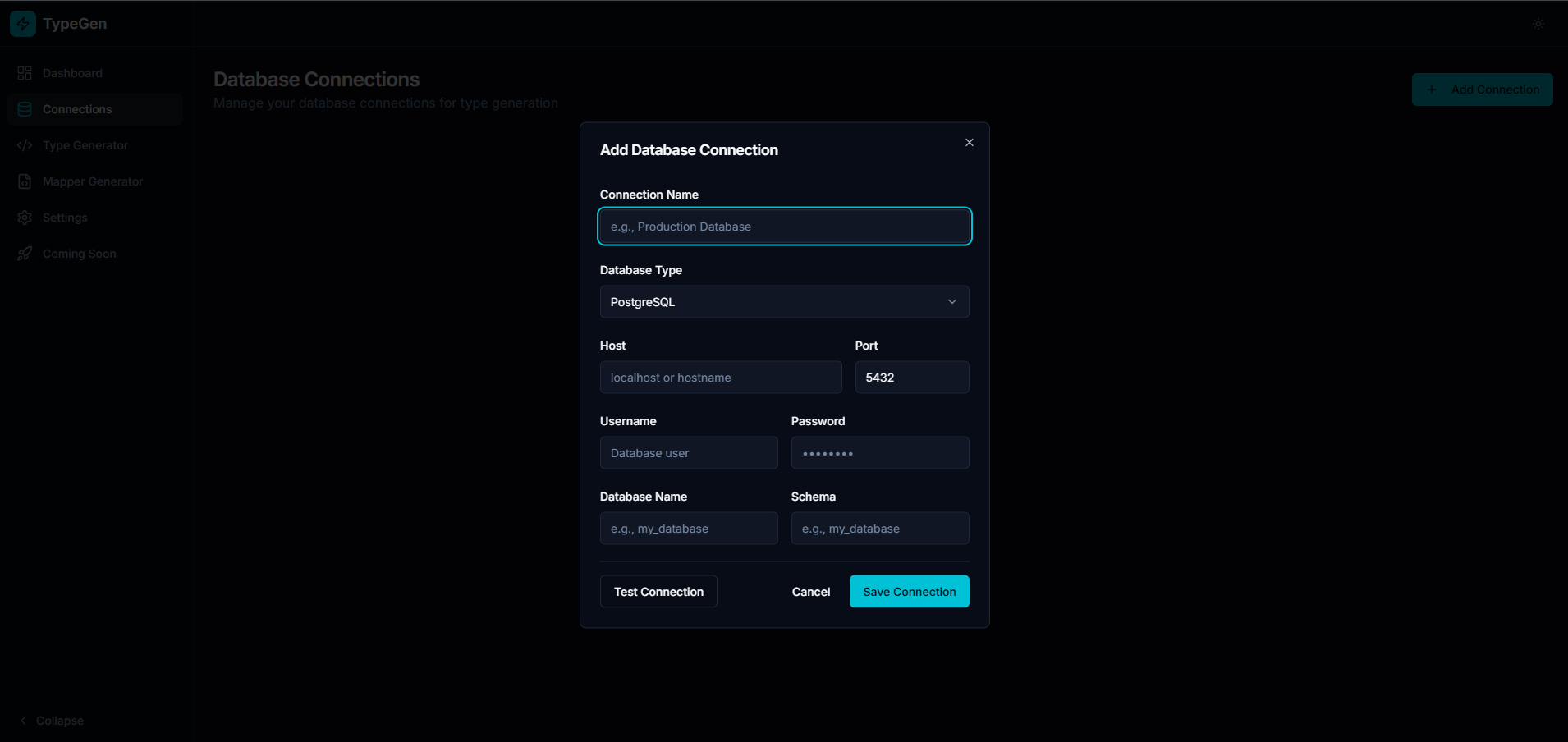Open the Database Type PostgreSQL dropdown
This screenshot has height=742, width=1568.
(784, 302)
